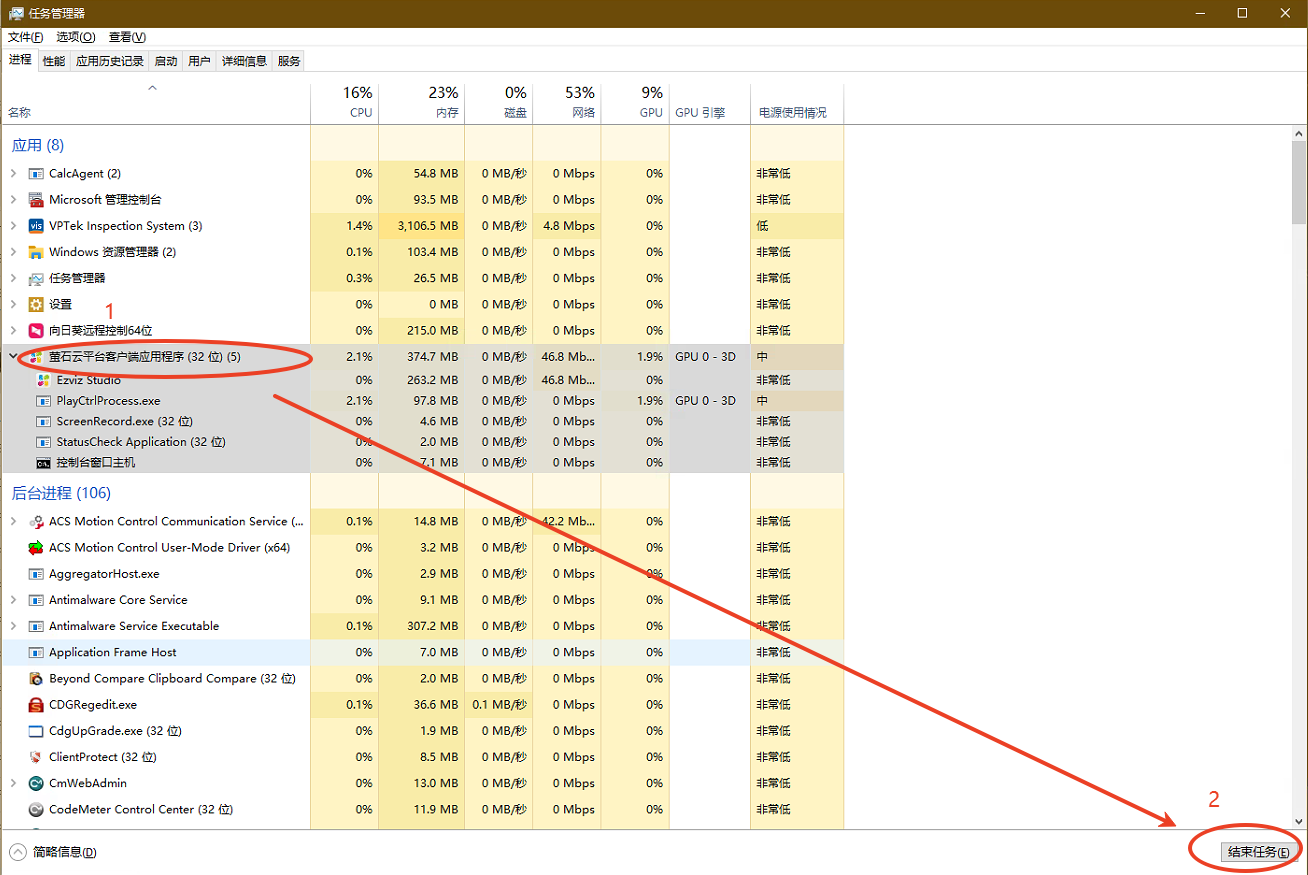The height and width of the screenshot is (875, 1308).
Task: Switch to the 详细信息 tab
Action: pos(244,61)
